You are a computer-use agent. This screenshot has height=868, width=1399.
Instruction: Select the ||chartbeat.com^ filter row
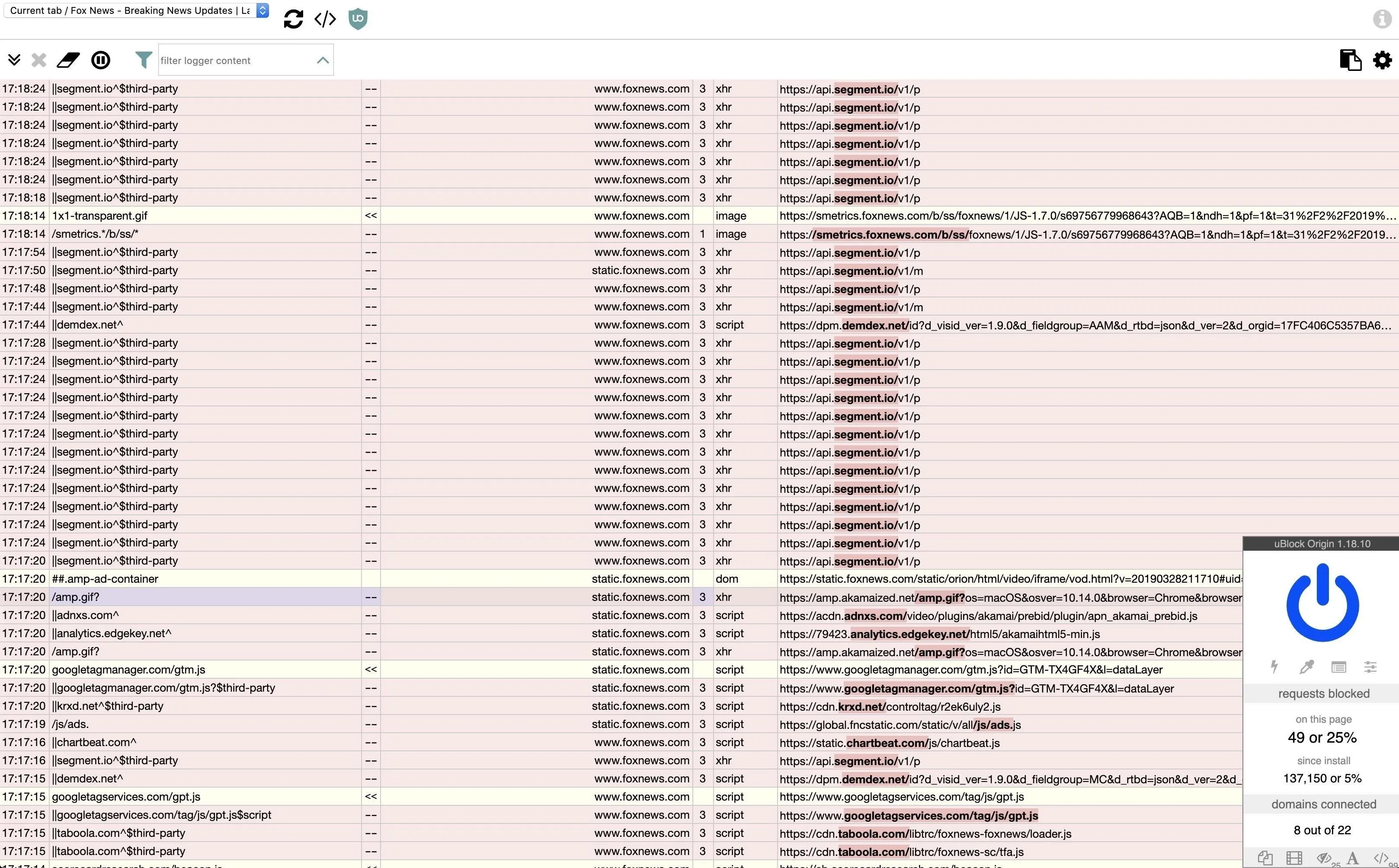click(621, 742)
